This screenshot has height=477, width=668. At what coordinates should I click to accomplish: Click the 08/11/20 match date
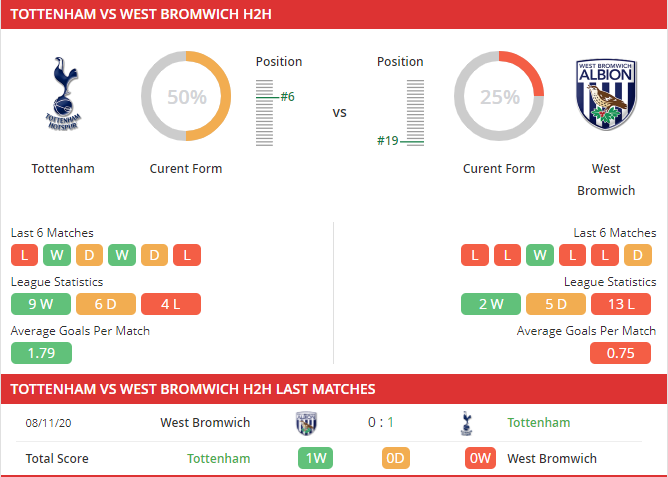[x=49, y=423]
